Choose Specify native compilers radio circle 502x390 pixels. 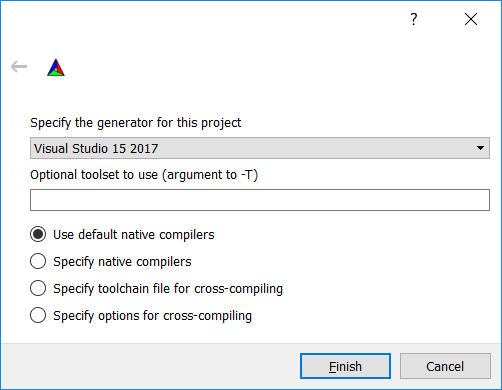tap(38, 261)
